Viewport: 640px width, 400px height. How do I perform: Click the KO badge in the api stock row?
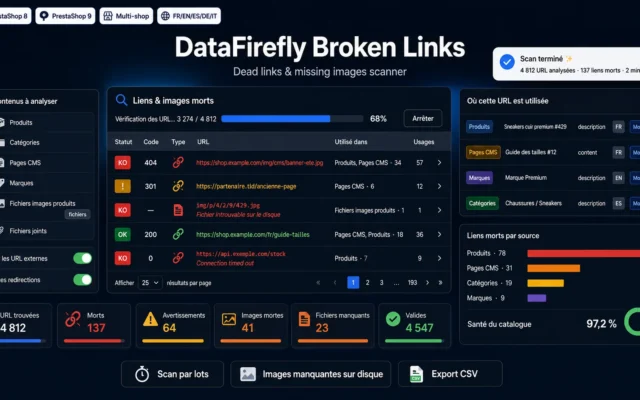122,258
